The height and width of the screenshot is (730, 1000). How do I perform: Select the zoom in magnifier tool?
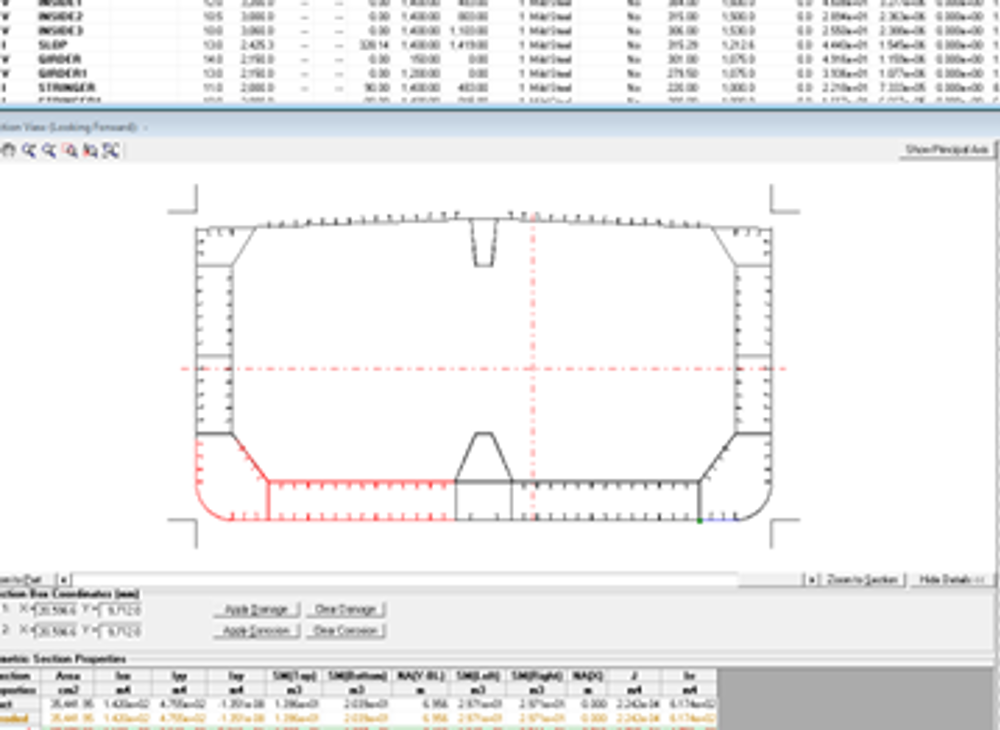click(29, 150)
